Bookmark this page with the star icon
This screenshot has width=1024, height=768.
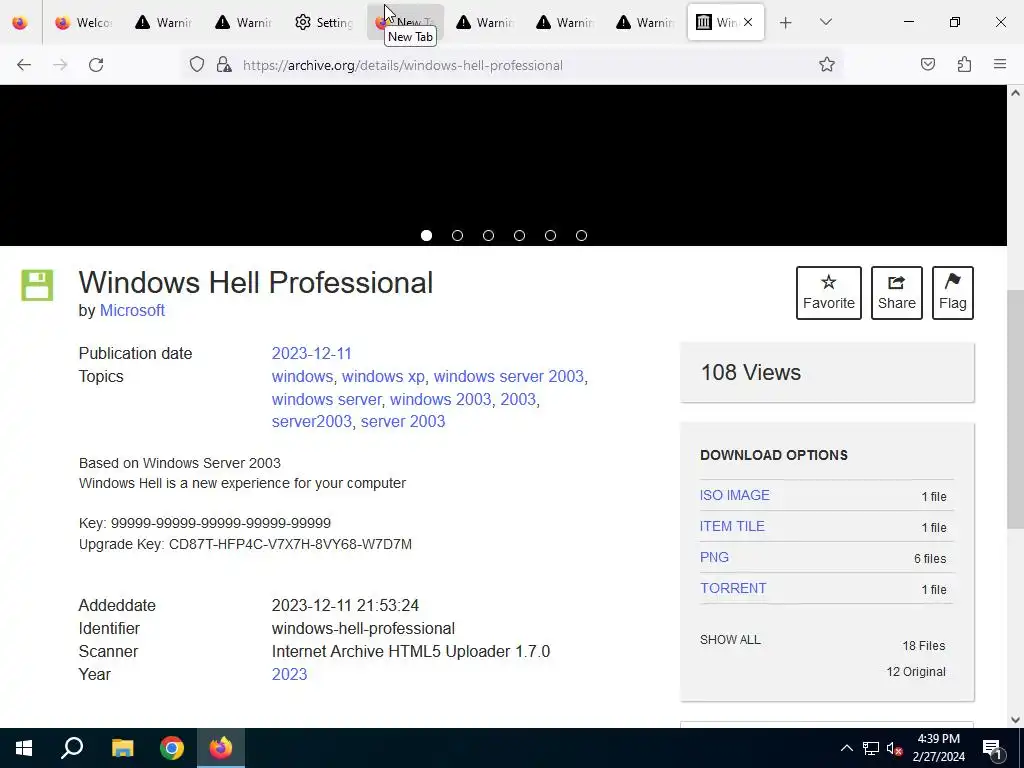(827, 64)
